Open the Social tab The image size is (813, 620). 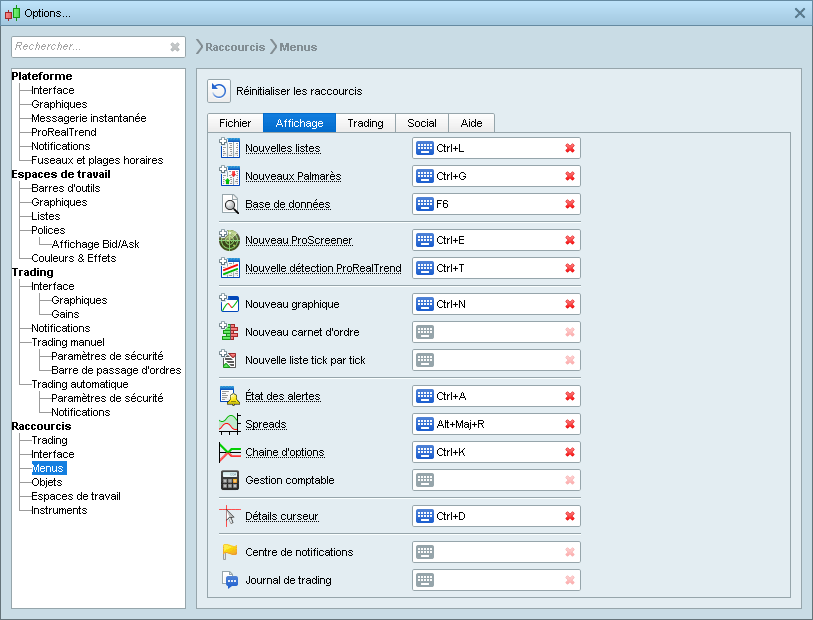(422, 123)
